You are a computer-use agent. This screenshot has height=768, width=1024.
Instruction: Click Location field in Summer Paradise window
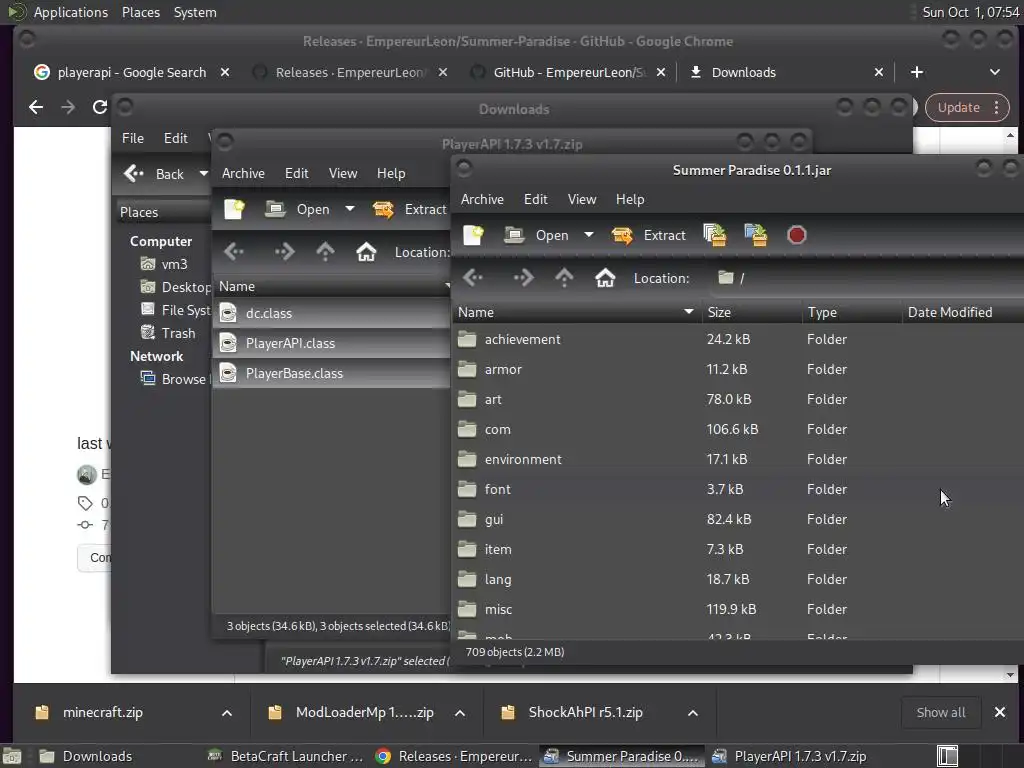867,278
